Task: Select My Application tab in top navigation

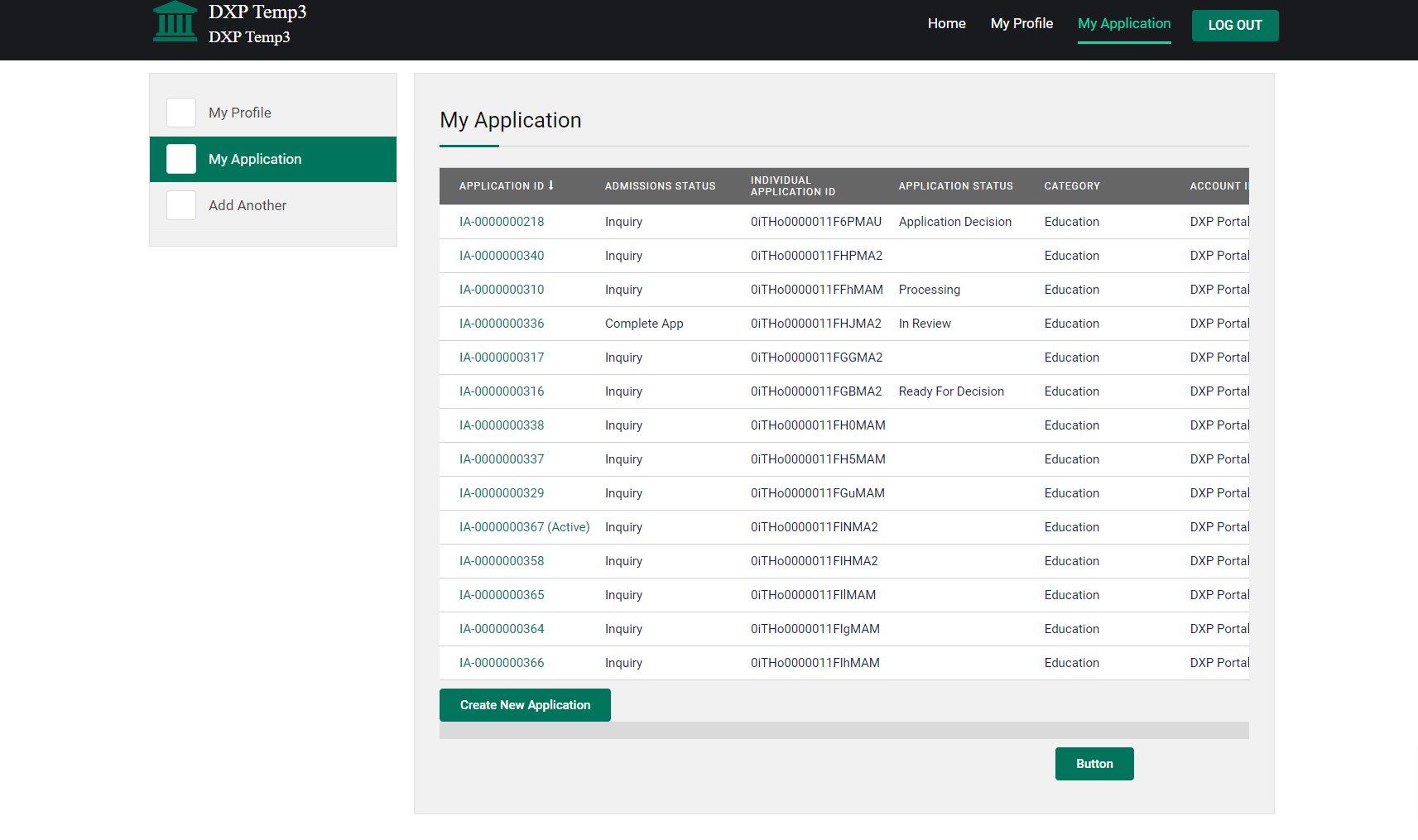Action: tap(1123, 24)
